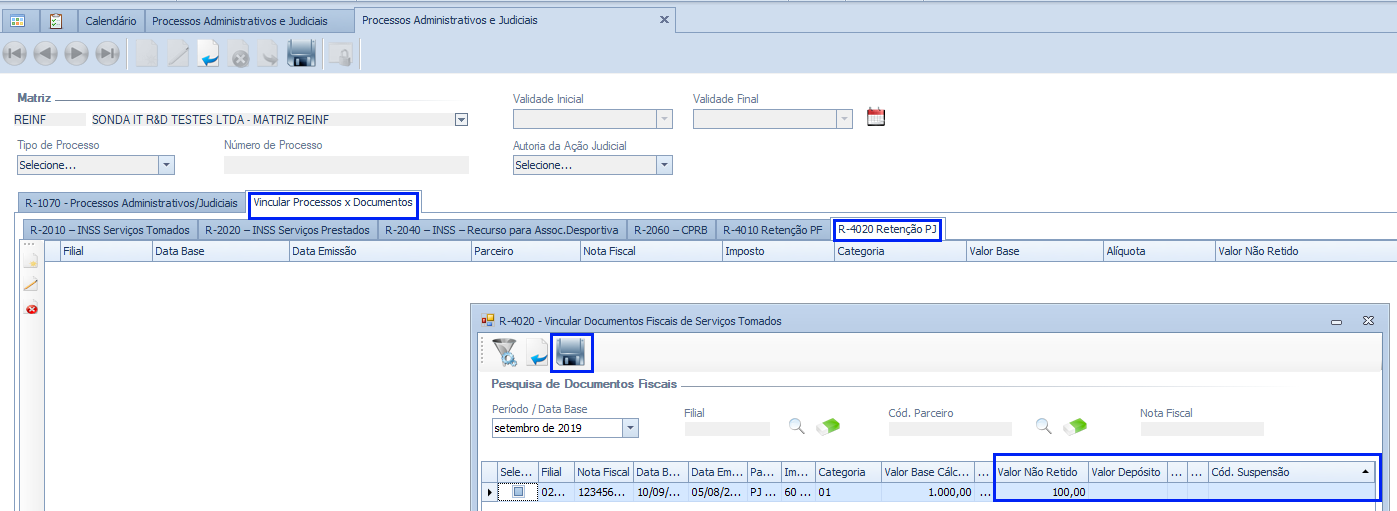Go to first record navigation arrow
The width and height of the screenshot is (1397, 511).
click(14, 54)
